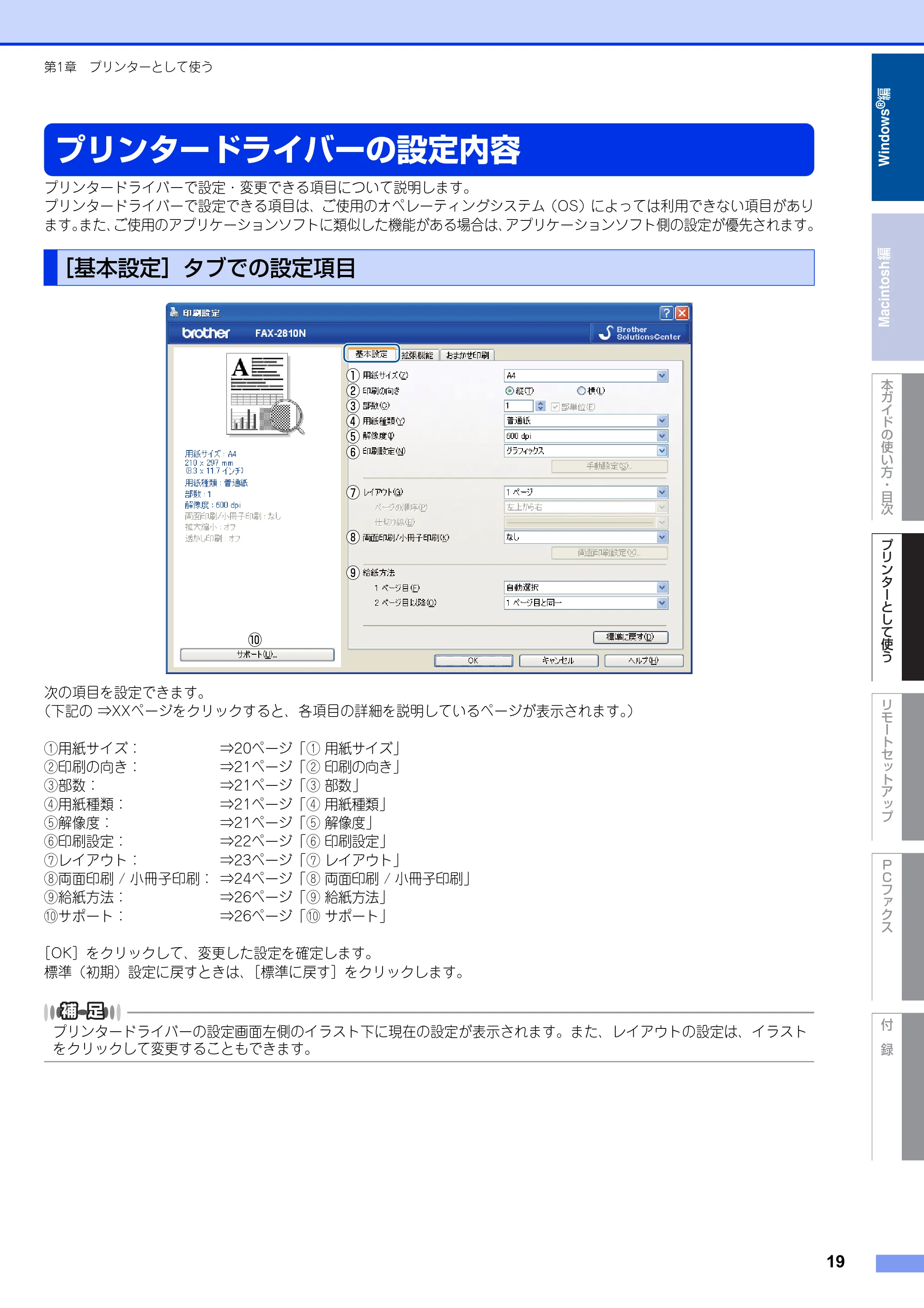Open the 用紙種類 普通紙 dropdown
The image size is (924, 1308).
click(586, 421)
